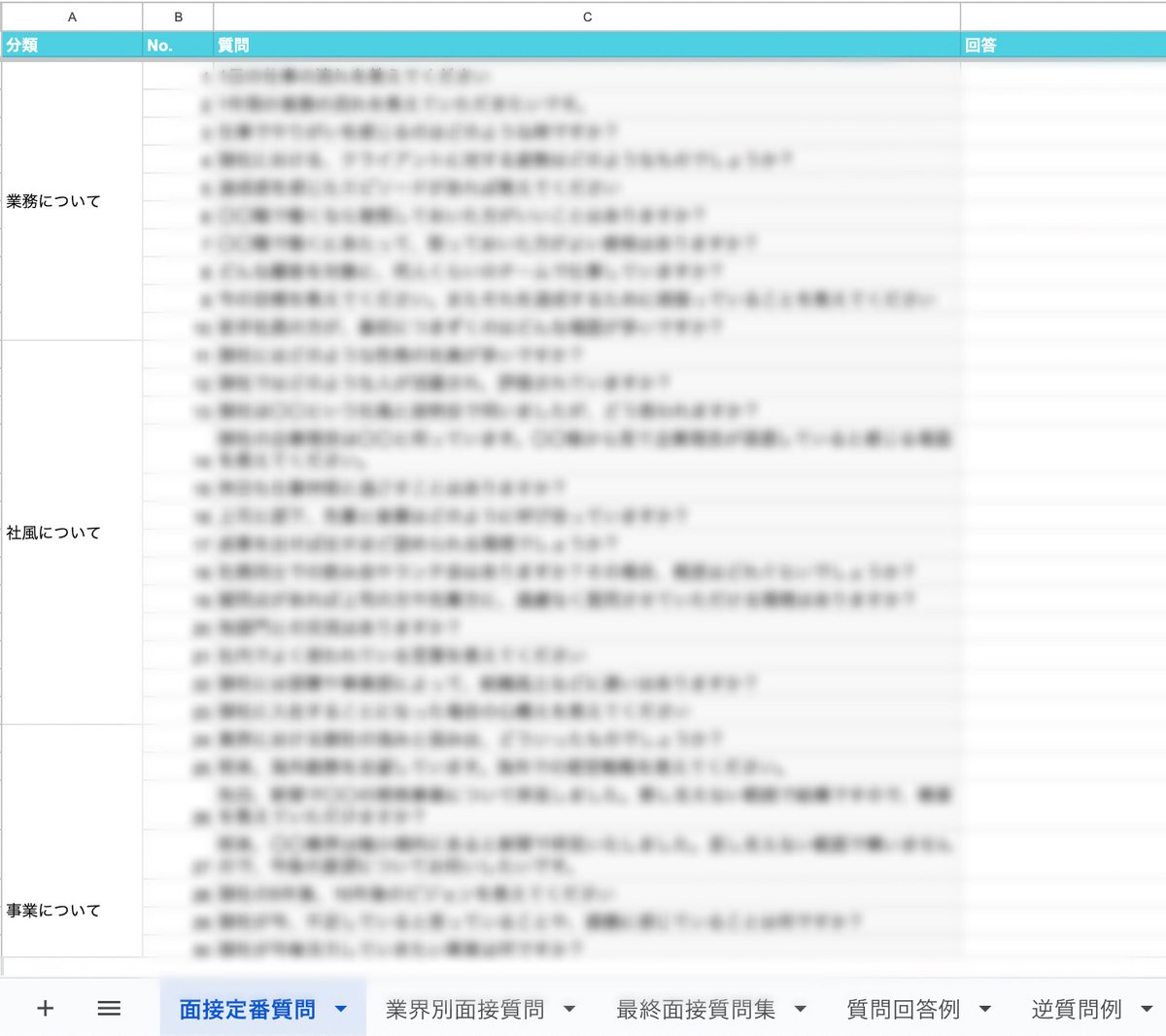1166x1036 pixels.
Task: Select column A header
Action: click(x=72, y=17)
